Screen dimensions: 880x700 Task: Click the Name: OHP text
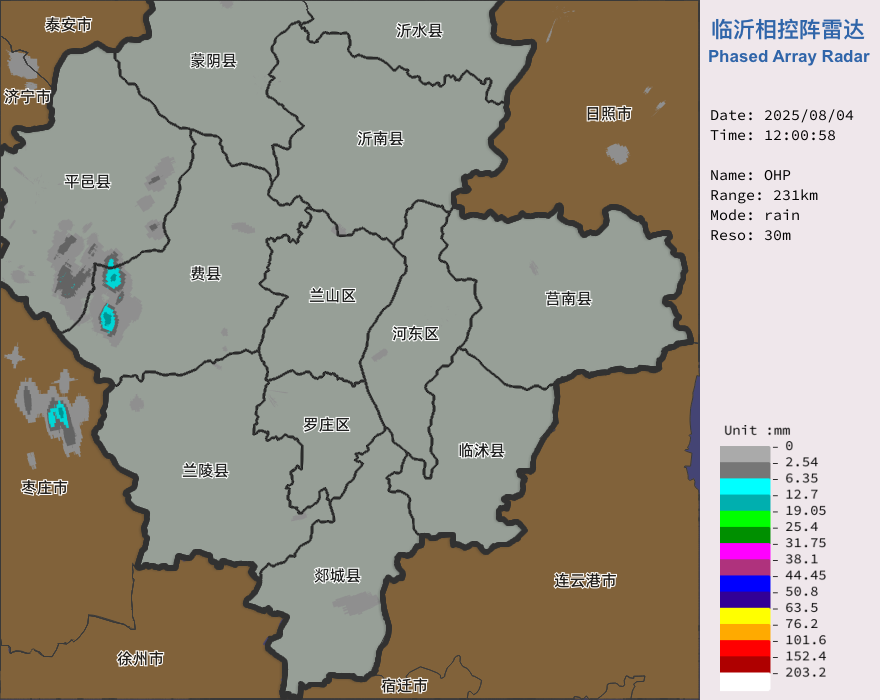(750, 176)
